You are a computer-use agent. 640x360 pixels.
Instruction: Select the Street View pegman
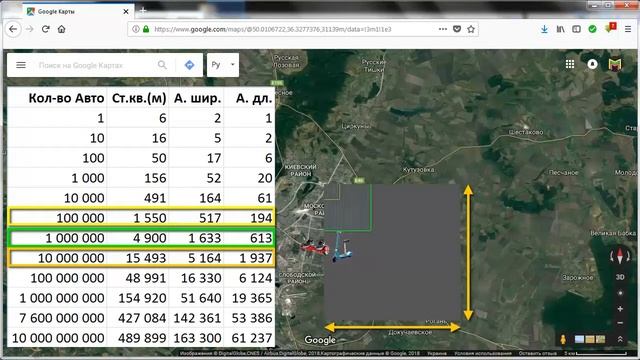point(563,339)
